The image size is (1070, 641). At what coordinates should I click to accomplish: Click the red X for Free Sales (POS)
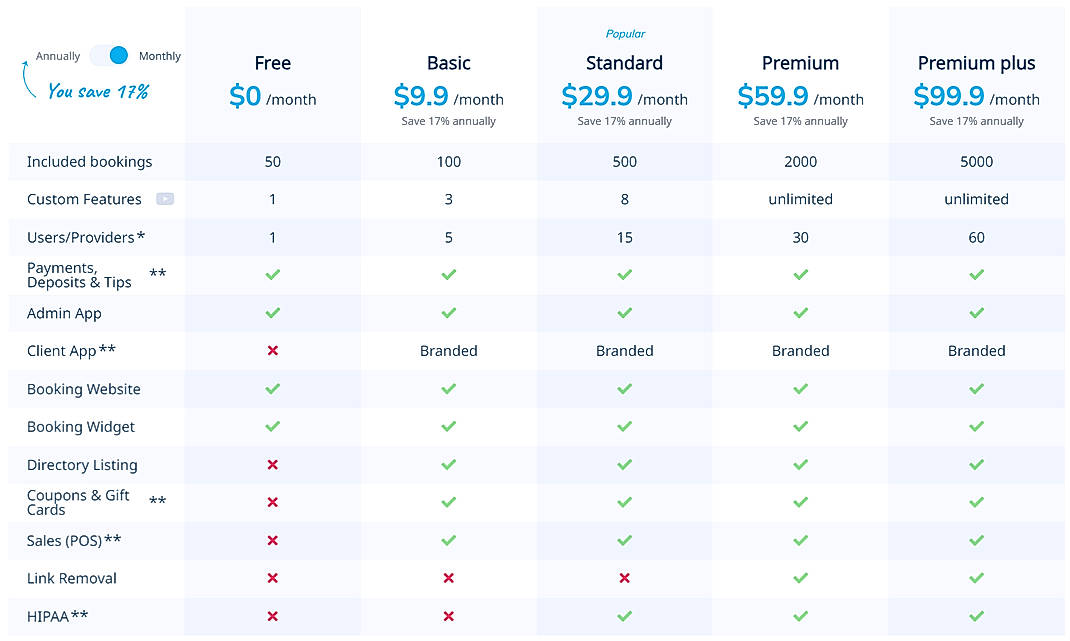pyautogui.click(x=272, y=541)
